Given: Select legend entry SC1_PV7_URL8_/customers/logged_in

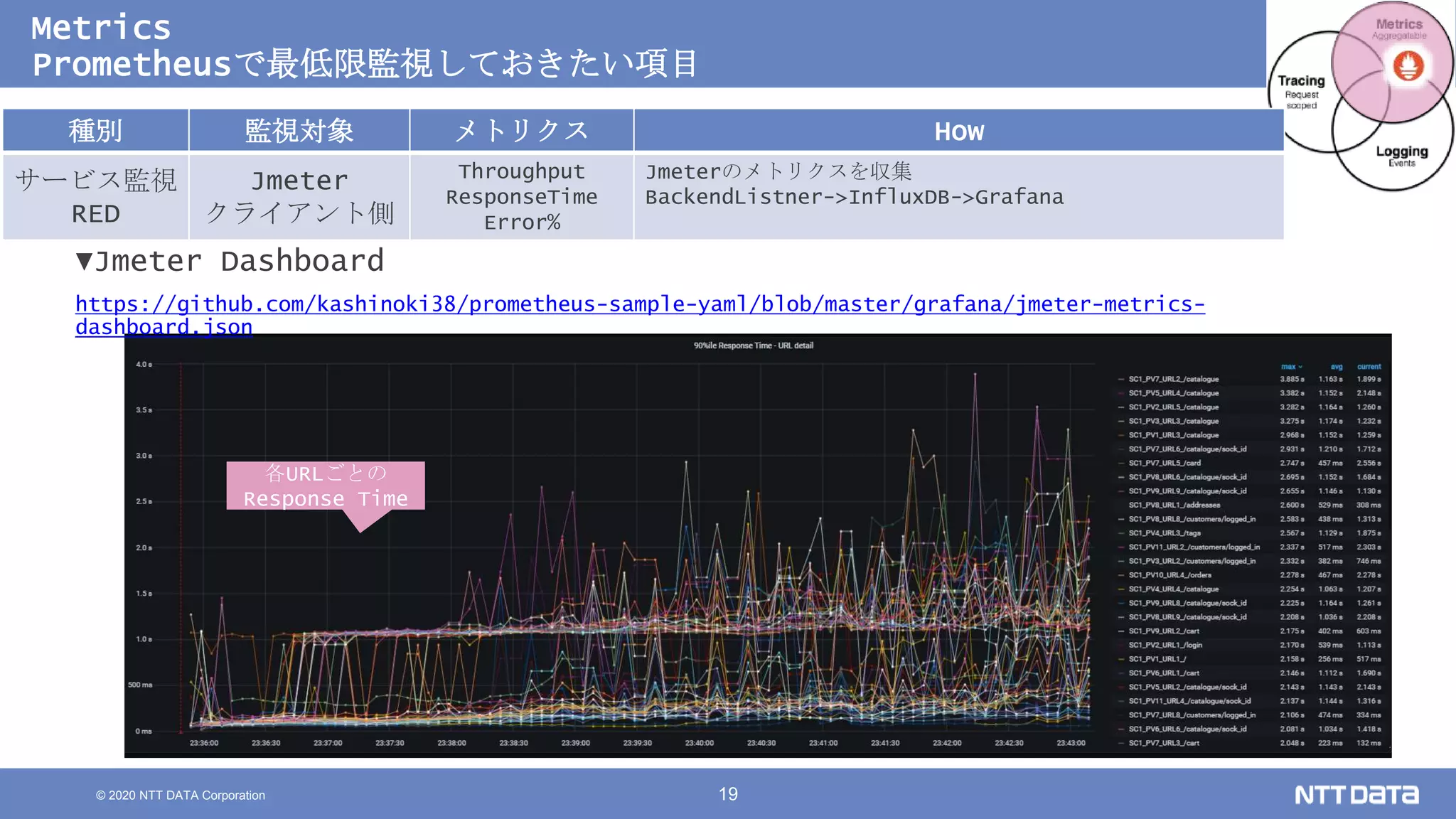Looking at the screenshot, I should 1192,715.
